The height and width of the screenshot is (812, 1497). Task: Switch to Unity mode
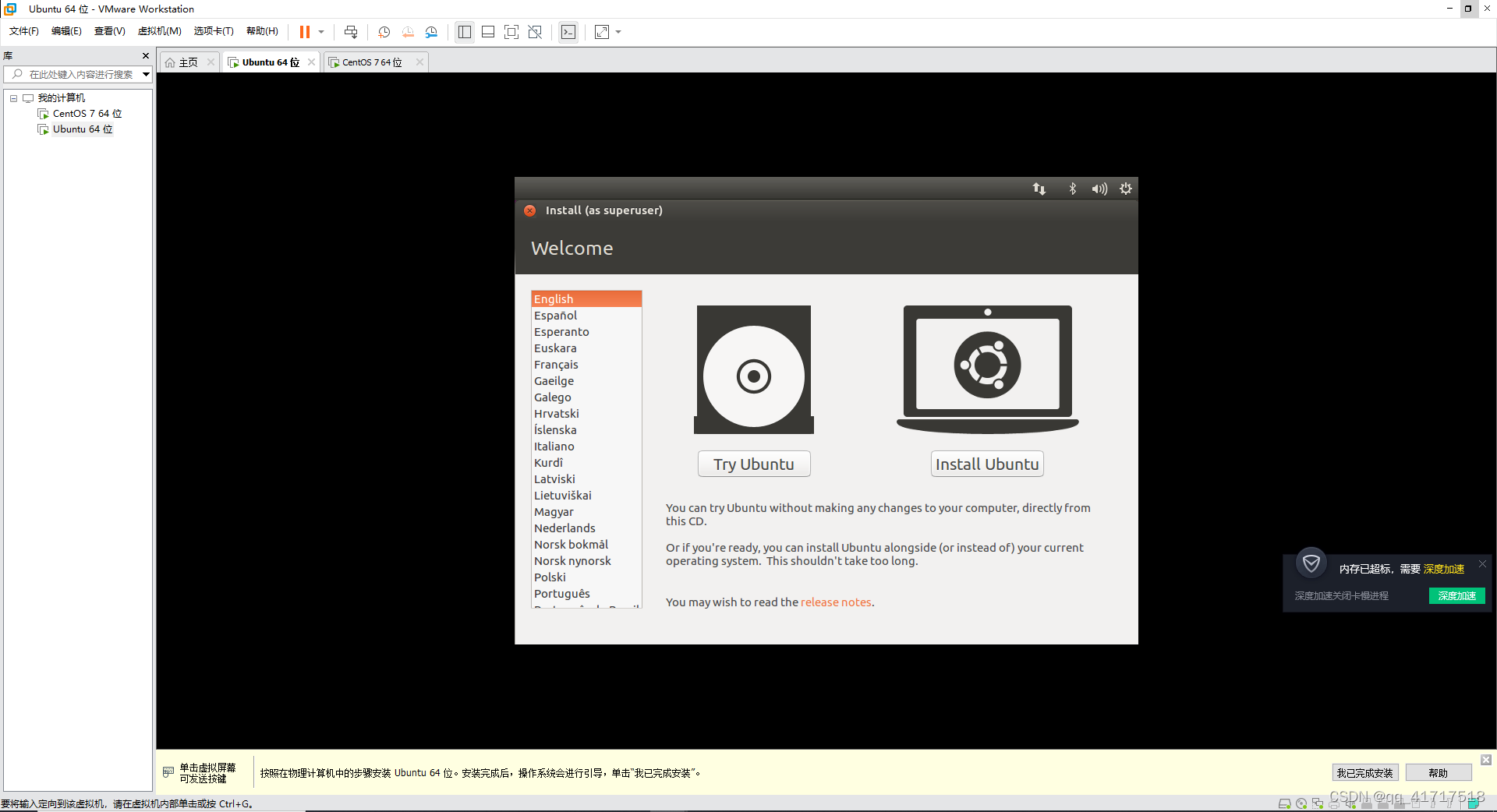pyautogui.click(x=535, y=32)
